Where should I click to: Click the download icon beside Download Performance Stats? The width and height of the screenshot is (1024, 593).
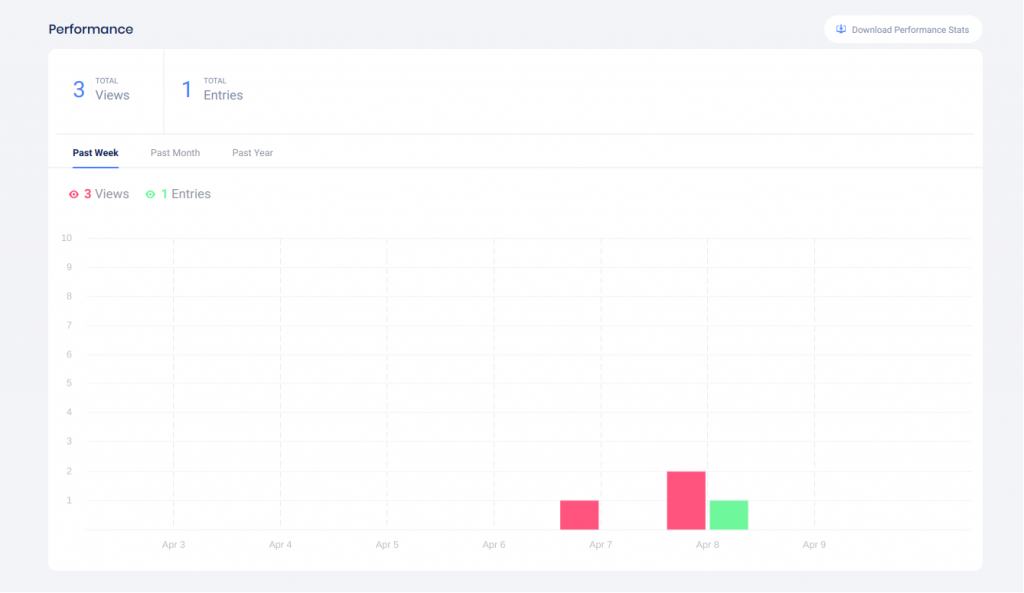(841, 29)
